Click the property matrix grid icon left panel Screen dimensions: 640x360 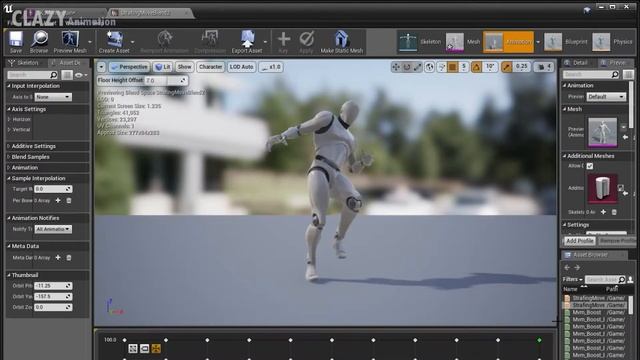pos(67,75)
